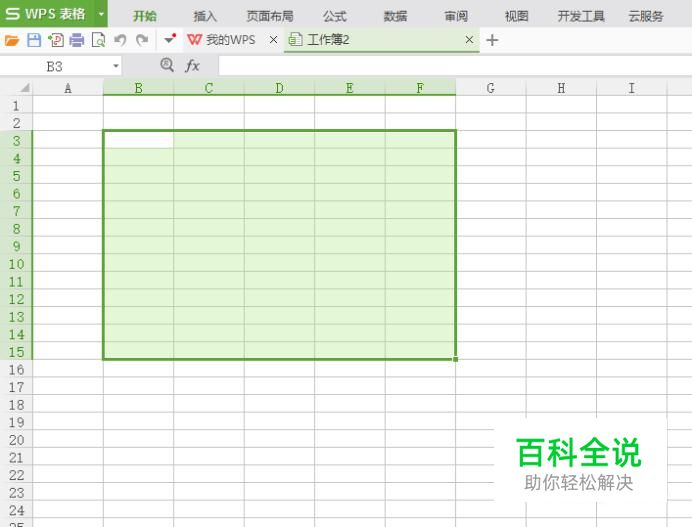
Task: Export to PDF icon in toolbar
Action: pyautogui.click(x=56, y=40)
